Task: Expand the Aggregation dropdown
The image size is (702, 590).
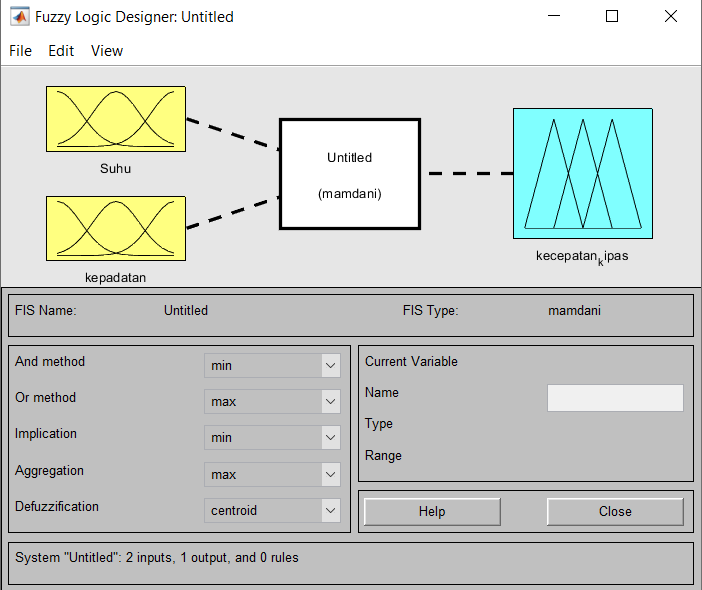Action: click(272, 475)
